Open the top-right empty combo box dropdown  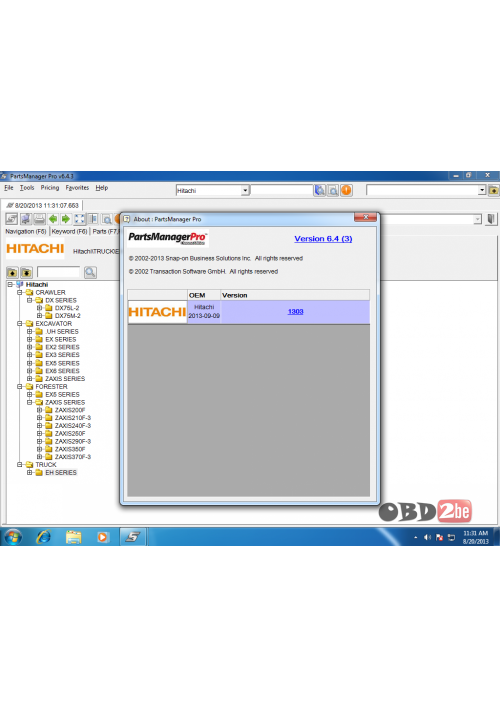coord(482,190)
